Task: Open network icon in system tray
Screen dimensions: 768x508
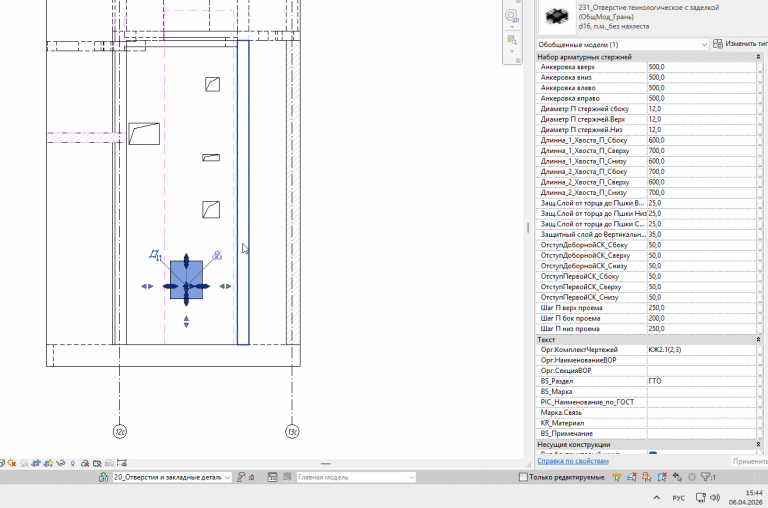Action: (701, 498)
